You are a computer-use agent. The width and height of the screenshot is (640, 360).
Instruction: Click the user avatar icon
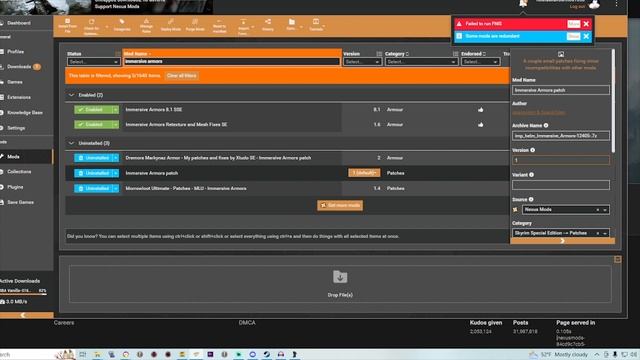click(594, 4)
